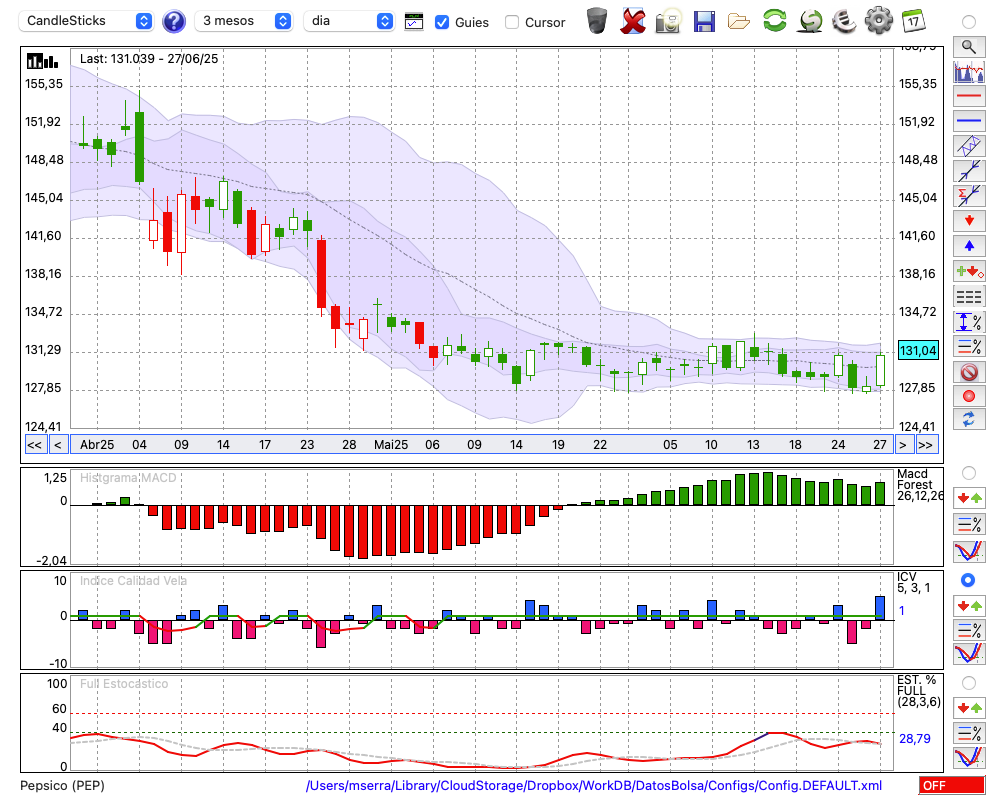This screenshot has height=800, width=1000.
Task: Enable the Cursor checkbox
Action: [x=511, y=22]
